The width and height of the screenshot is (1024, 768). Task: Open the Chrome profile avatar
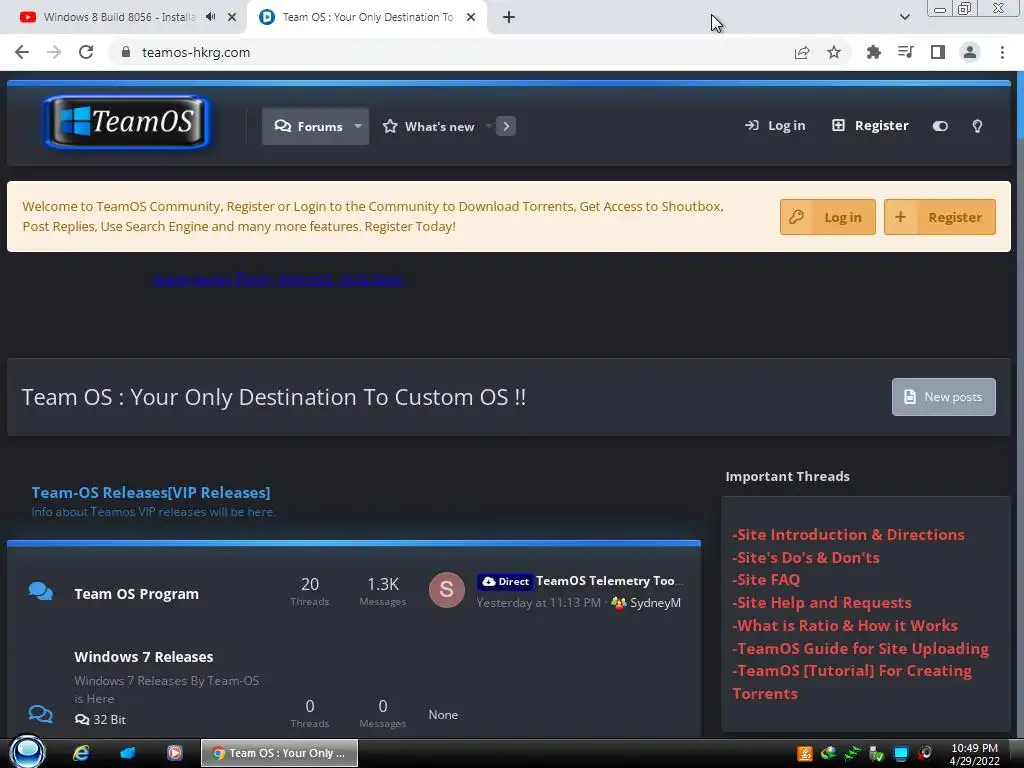[970, 52]
